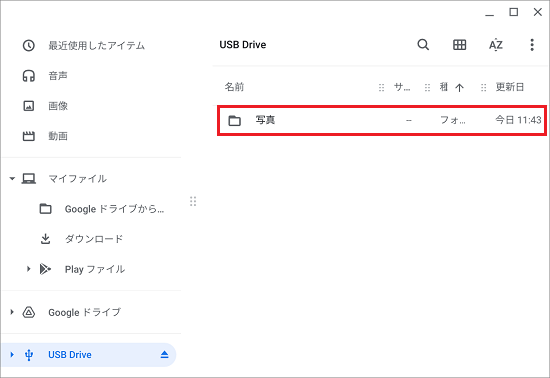The image size is (550, 378).
Task: Expand the Google ドライブ tree
Action: [x=12, y=312]
